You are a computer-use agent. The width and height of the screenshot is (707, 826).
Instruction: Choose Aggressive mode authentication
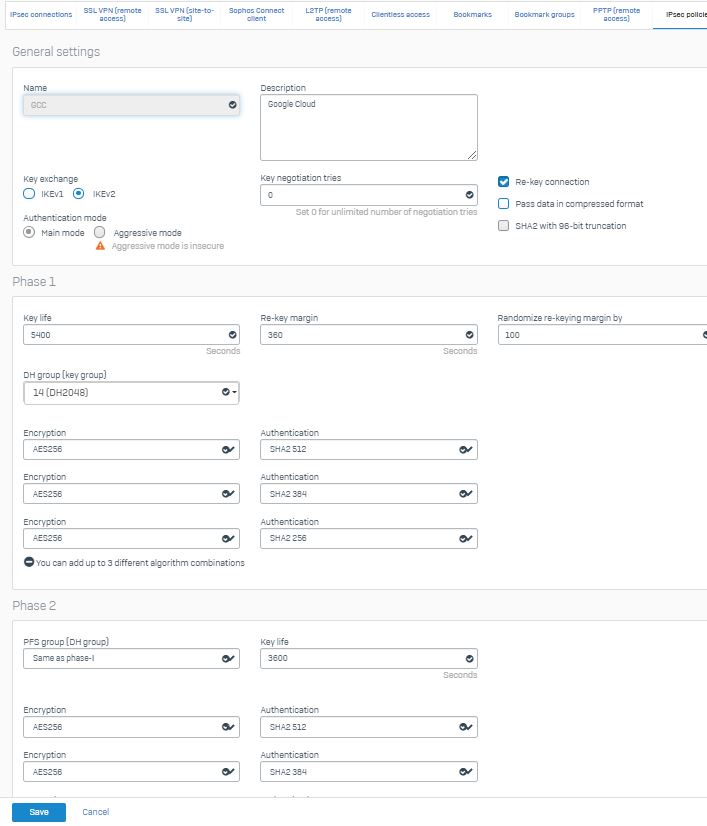100,232
